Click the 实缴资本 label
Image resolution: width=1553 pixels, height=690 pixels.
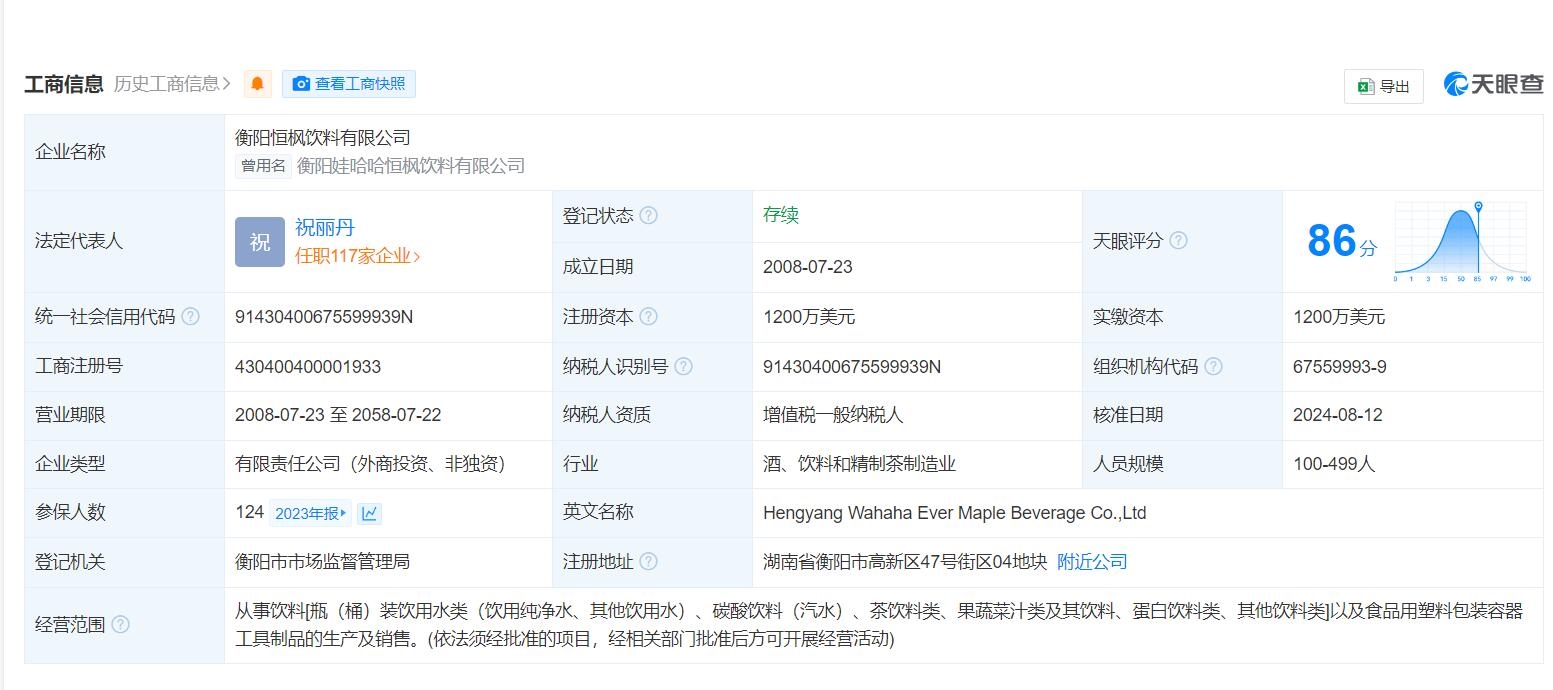click(x=1128, y=317)
